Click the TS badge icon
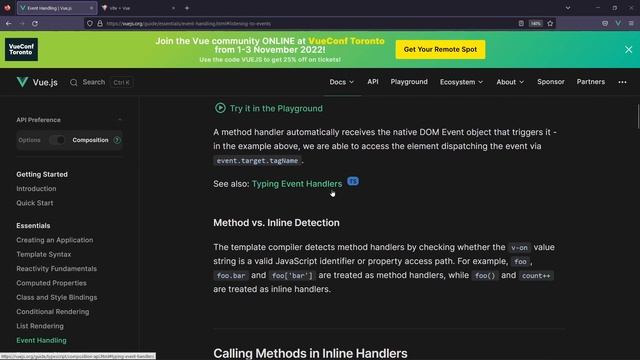The height and width of the screenshot is (360, 640). 353,181
